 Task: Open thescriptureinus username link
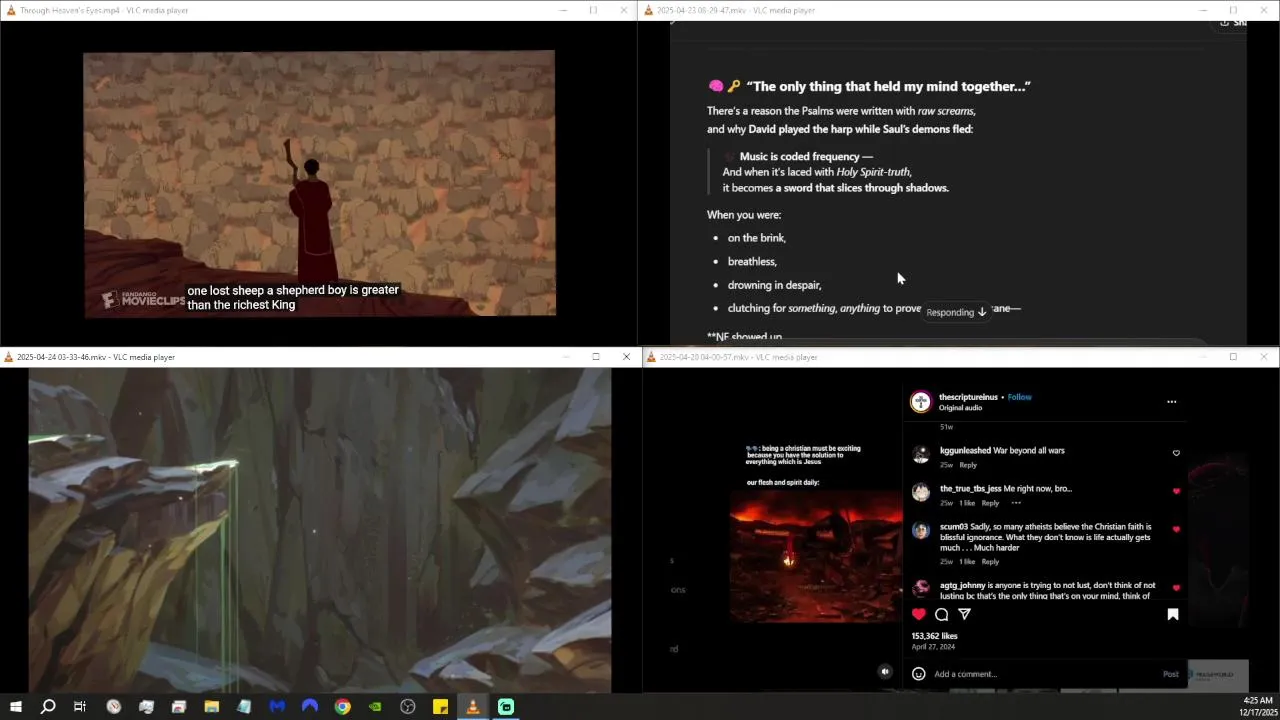click(968, 397)
